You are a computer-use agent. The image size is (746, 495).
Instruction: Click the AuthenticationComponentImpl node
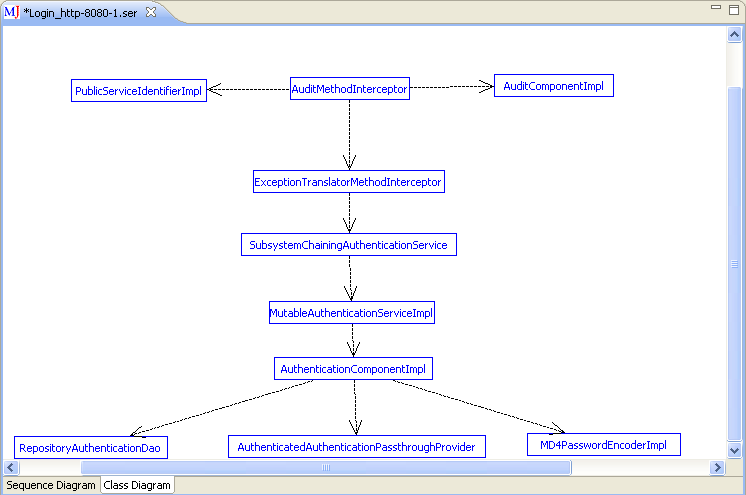353,369
